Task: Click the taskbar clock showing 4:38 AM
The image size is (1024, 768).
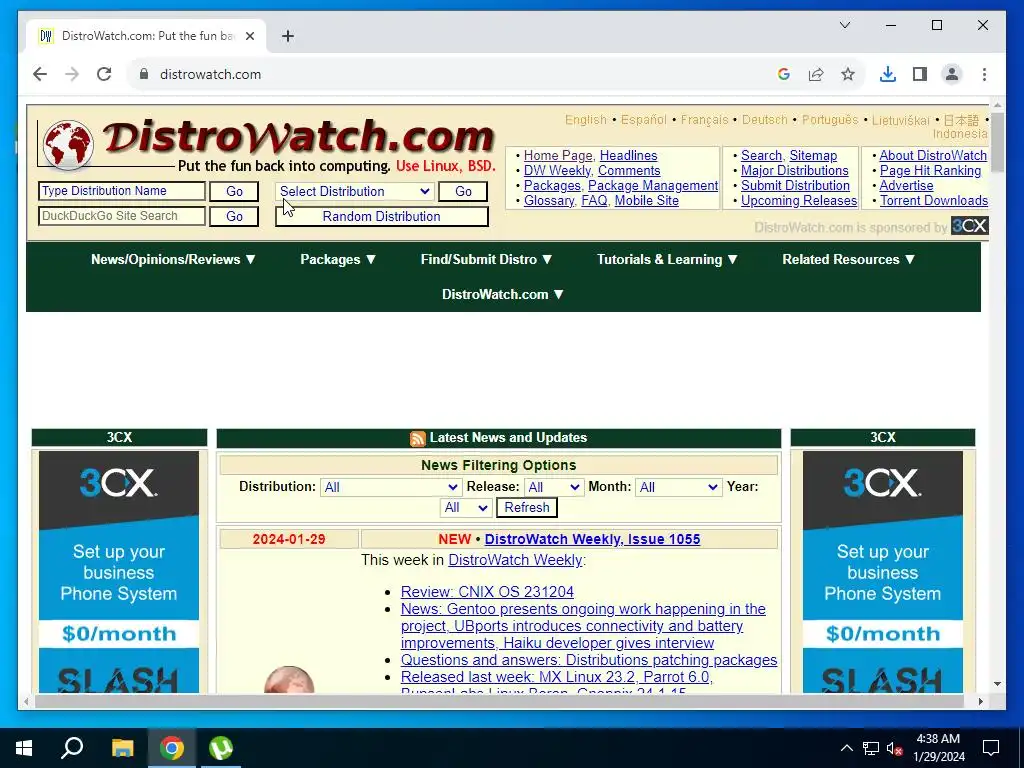Action: click(x=938, y=748)
